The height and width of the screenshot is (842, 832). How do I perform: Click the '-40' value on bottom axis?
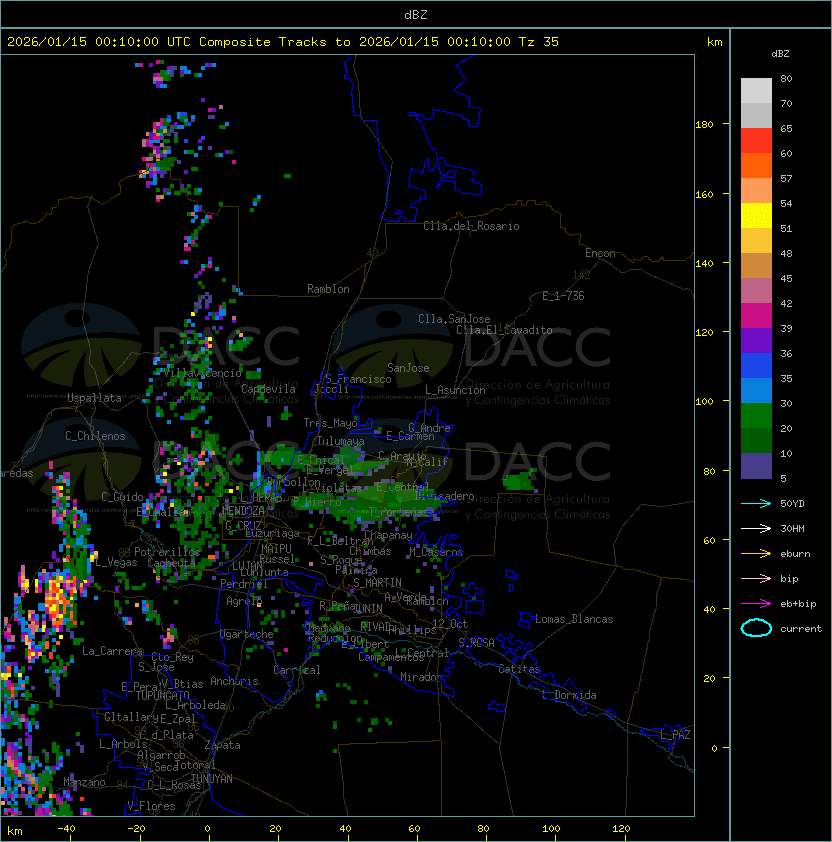pyautogui.click(x=66, y=829)
